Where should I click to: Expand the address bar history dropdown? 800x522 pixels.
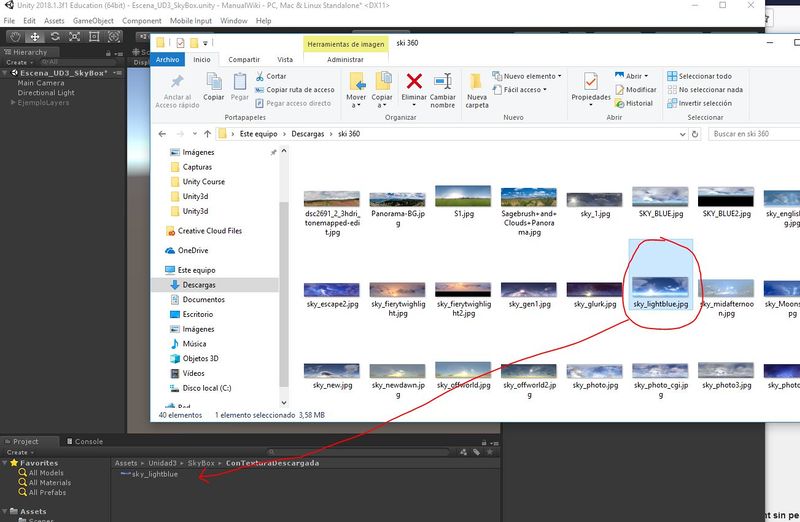[682, 134]
